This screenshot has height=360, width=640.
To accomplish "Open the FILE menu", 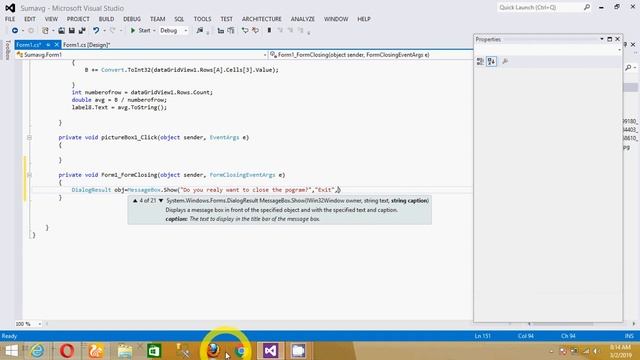I will (10, 19).
